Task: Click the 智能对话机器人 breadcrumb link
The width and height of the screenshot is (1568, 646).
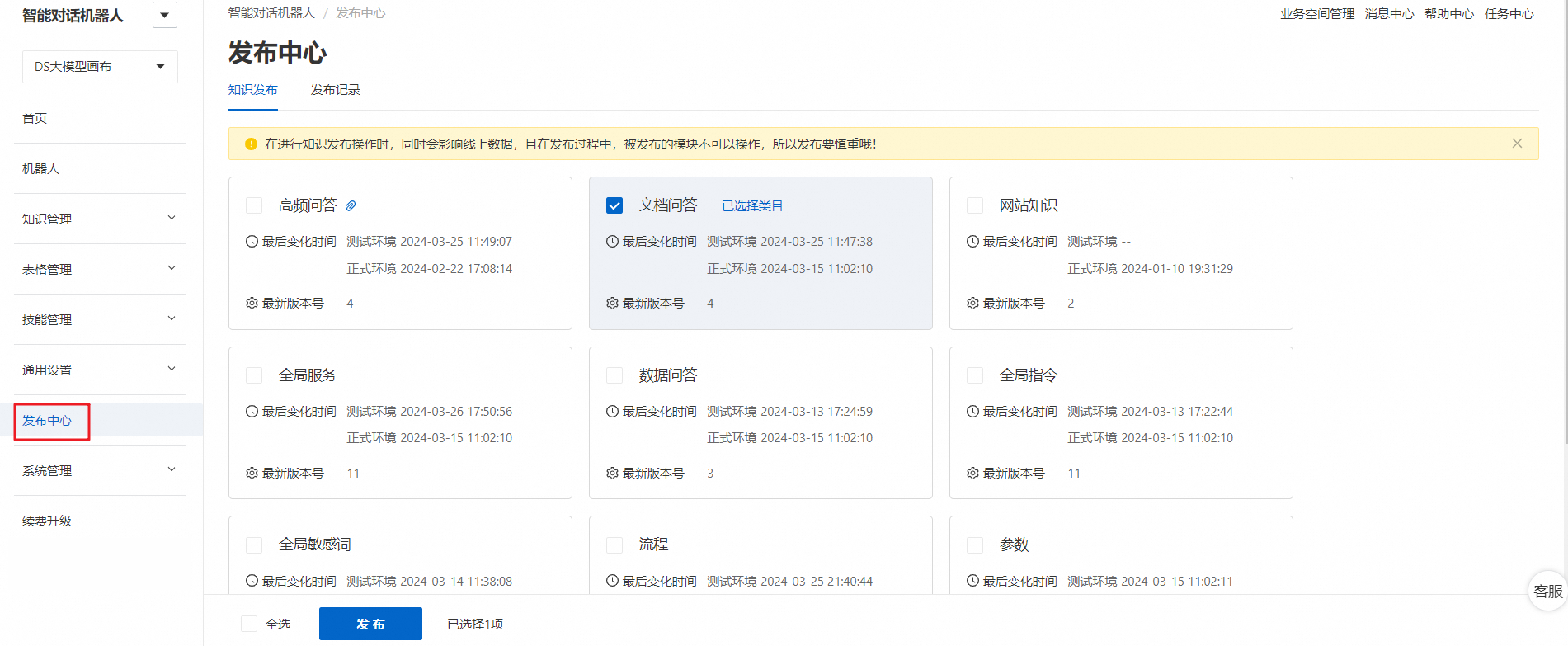Action: tap(271, 13)
